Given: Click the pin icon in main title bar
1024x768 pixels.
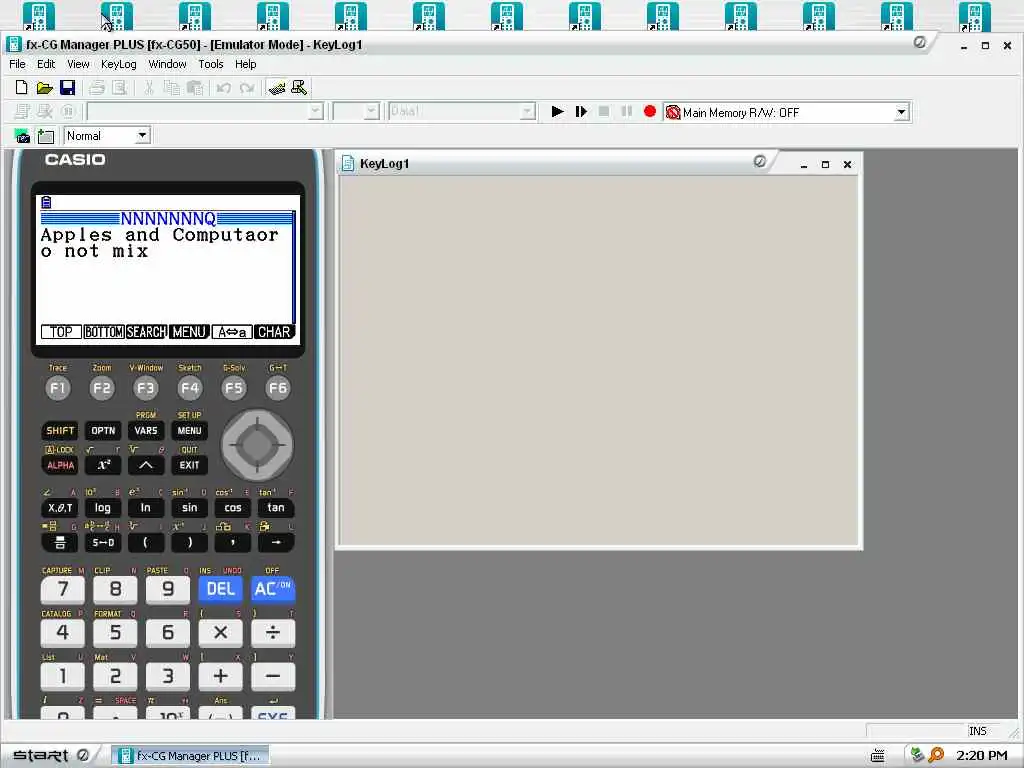Looking at the screenshot, I should click(x=920, y=42).
